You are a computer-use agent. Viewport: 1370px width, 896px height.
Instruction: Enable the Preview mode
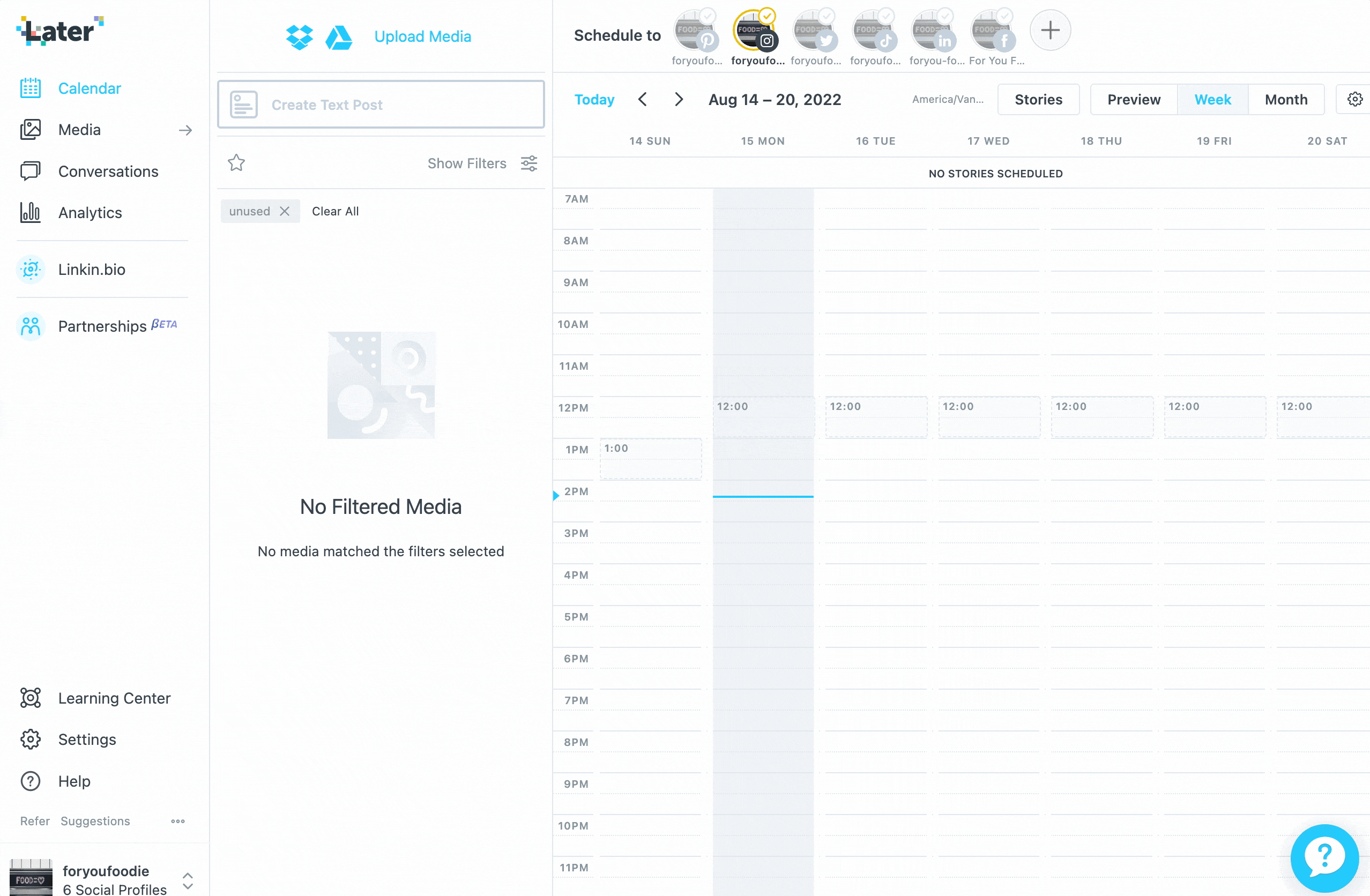tap(1133, 99)
